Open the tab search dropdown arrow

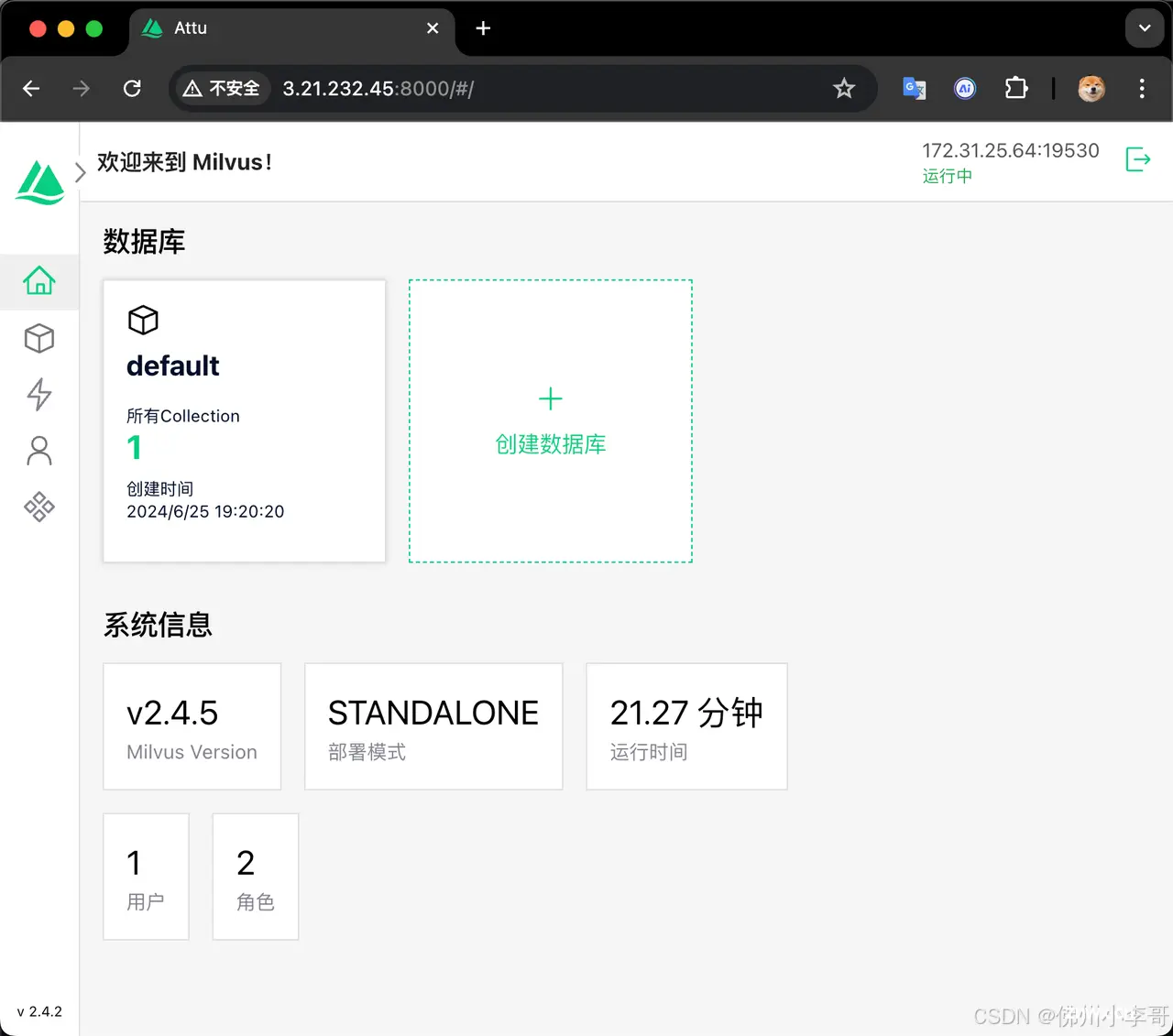(x=1145, y=28)
